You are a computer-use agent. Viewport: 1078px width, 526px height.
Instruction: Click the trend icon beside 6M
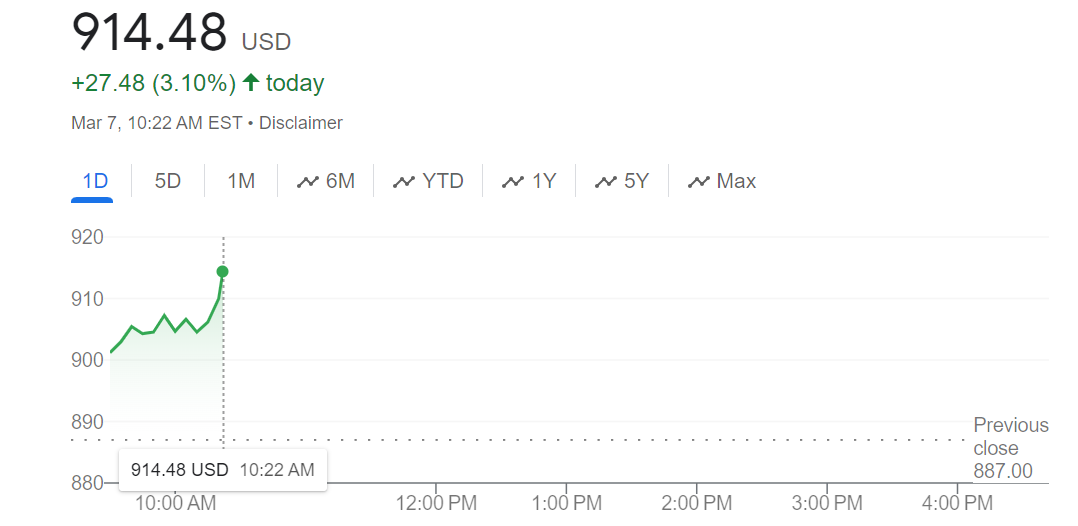308,181
